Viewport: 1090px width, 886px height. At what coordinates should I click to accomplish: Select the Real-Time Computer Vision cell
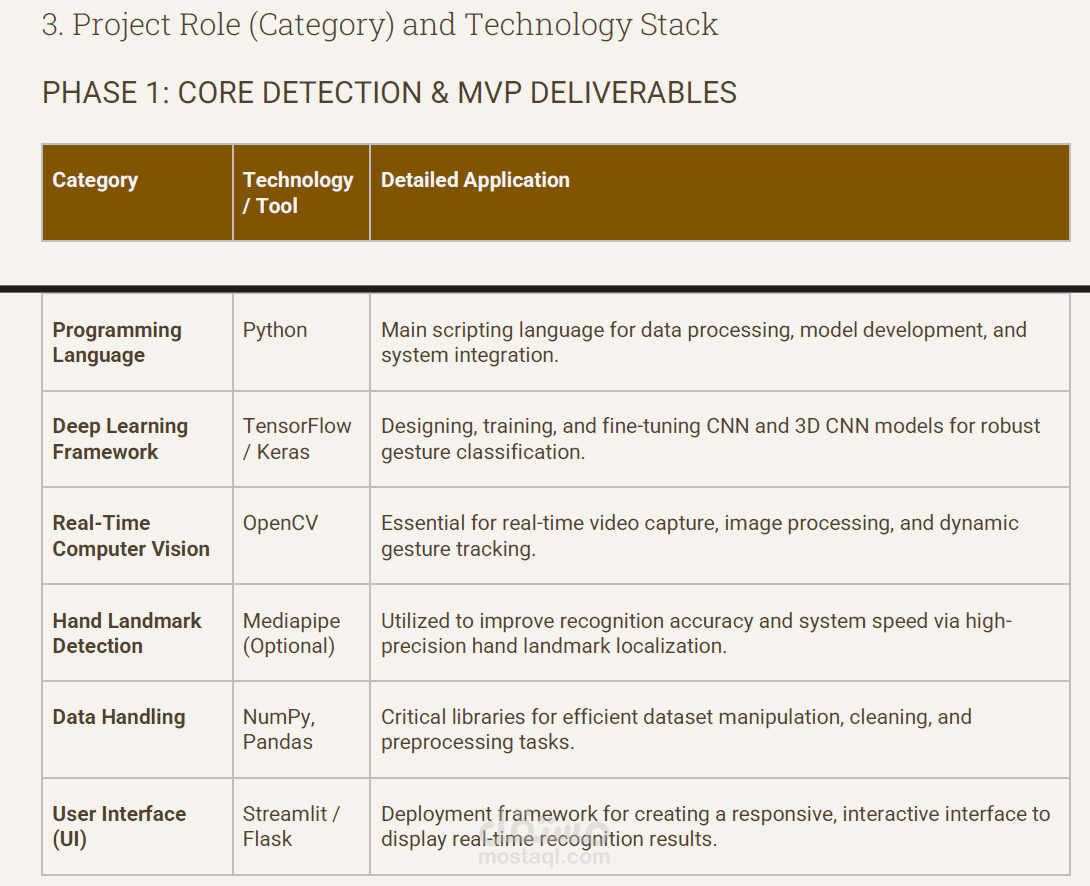(x=131, y=536)
